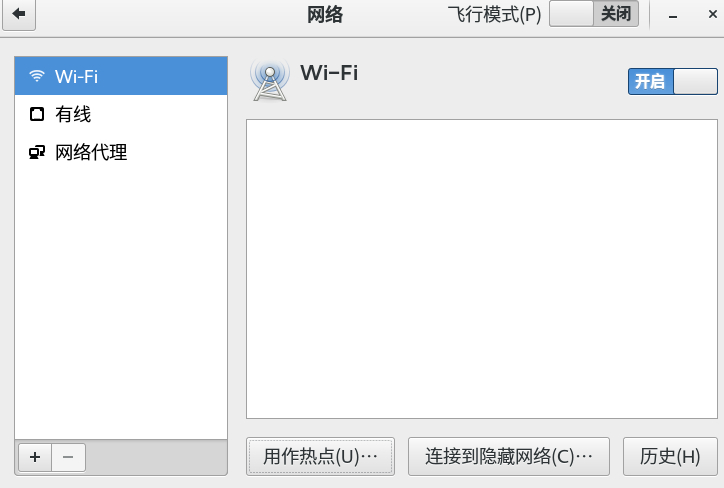Image resolution: width=724 pixels, height=488 pixels.
Task: Click the wired connection icon in sidebar
Action: tap(37, 115)
